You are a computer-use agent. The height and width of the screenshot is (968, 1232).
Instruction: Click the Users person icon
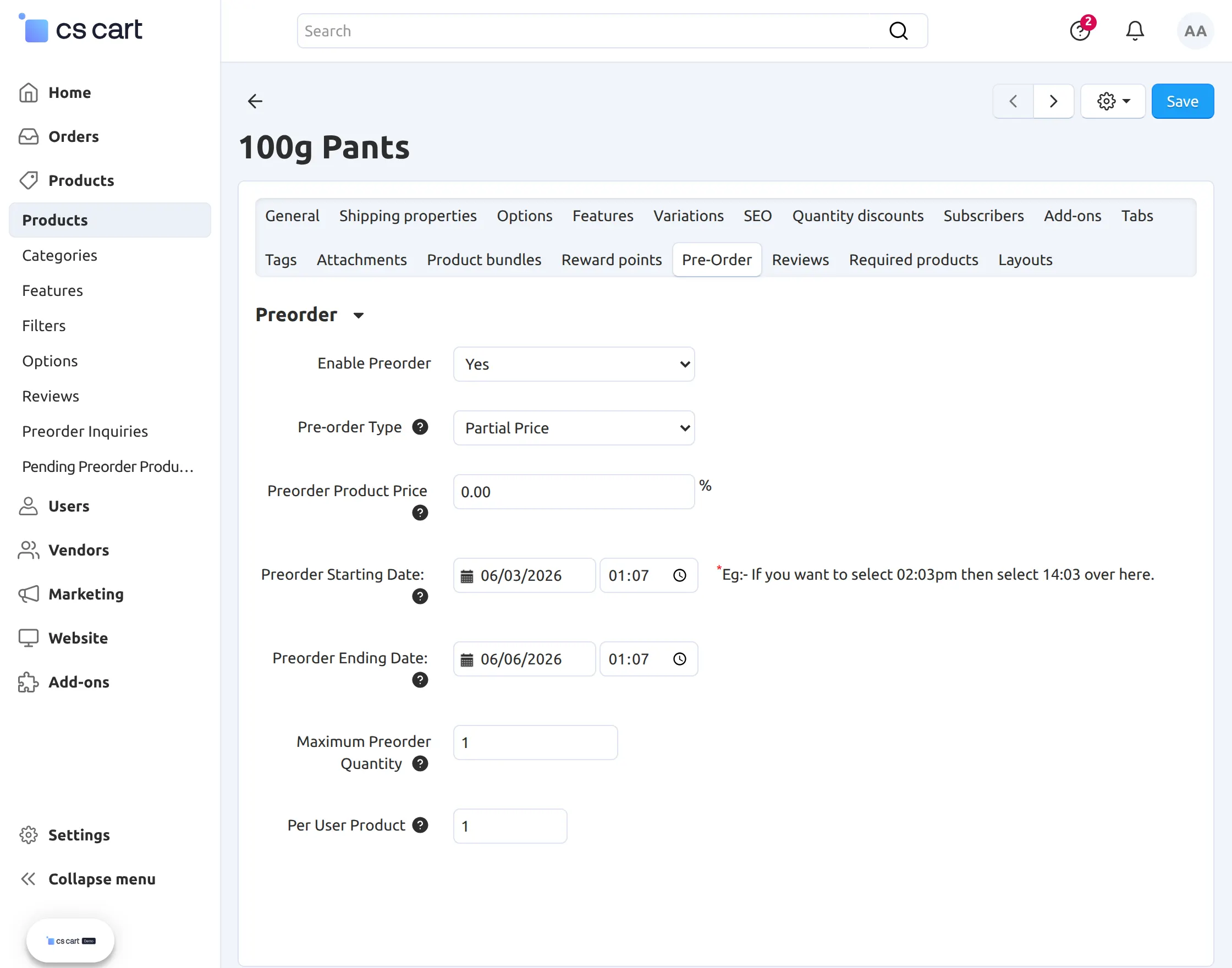tap(29, 506)
